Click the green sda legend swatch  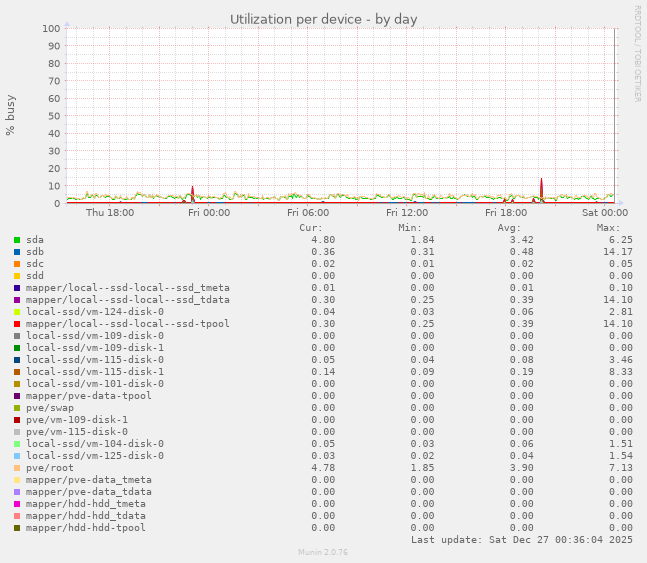click(17, 240)
